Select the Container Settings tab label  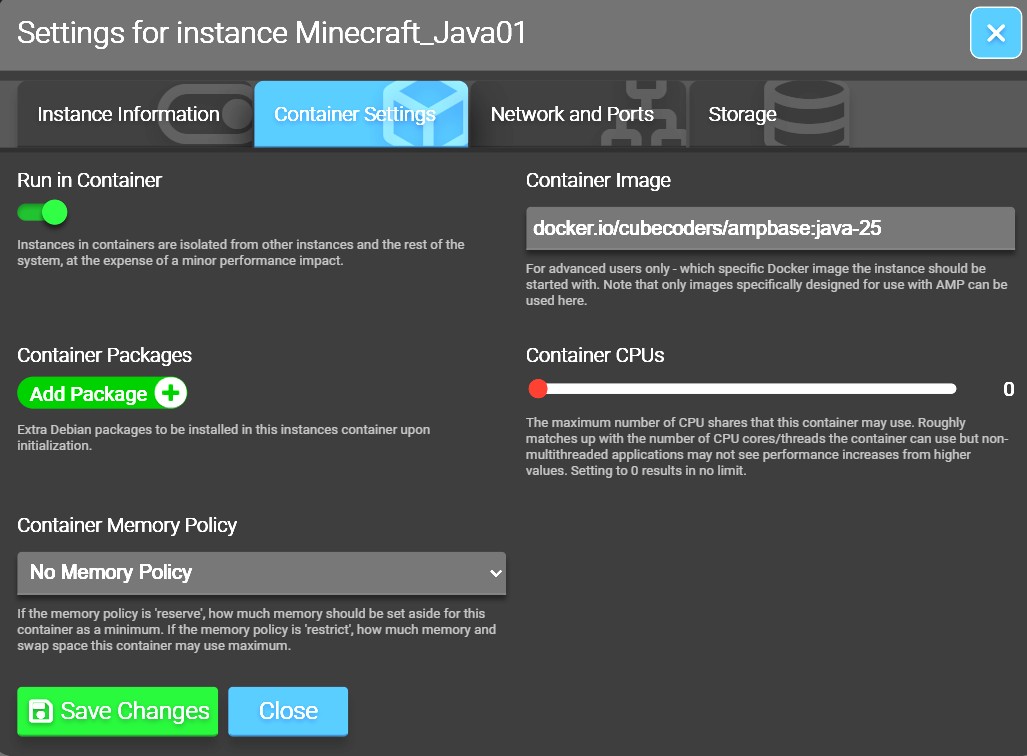tap(354, 114)
